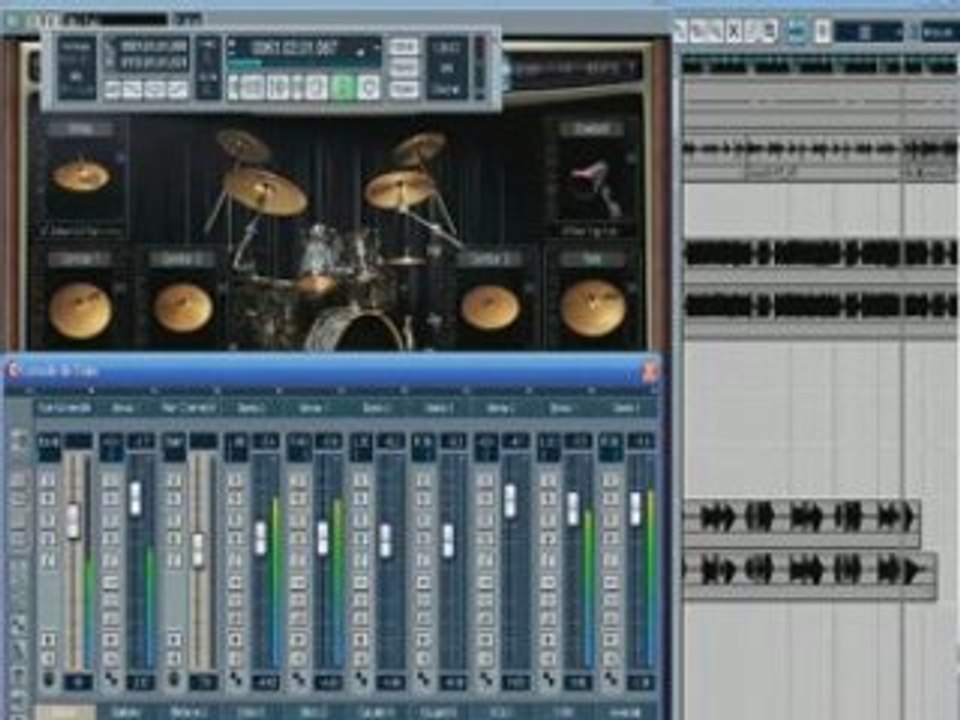Click the bottom-left cymbal image in drum plugin

[x=80, y=310]
